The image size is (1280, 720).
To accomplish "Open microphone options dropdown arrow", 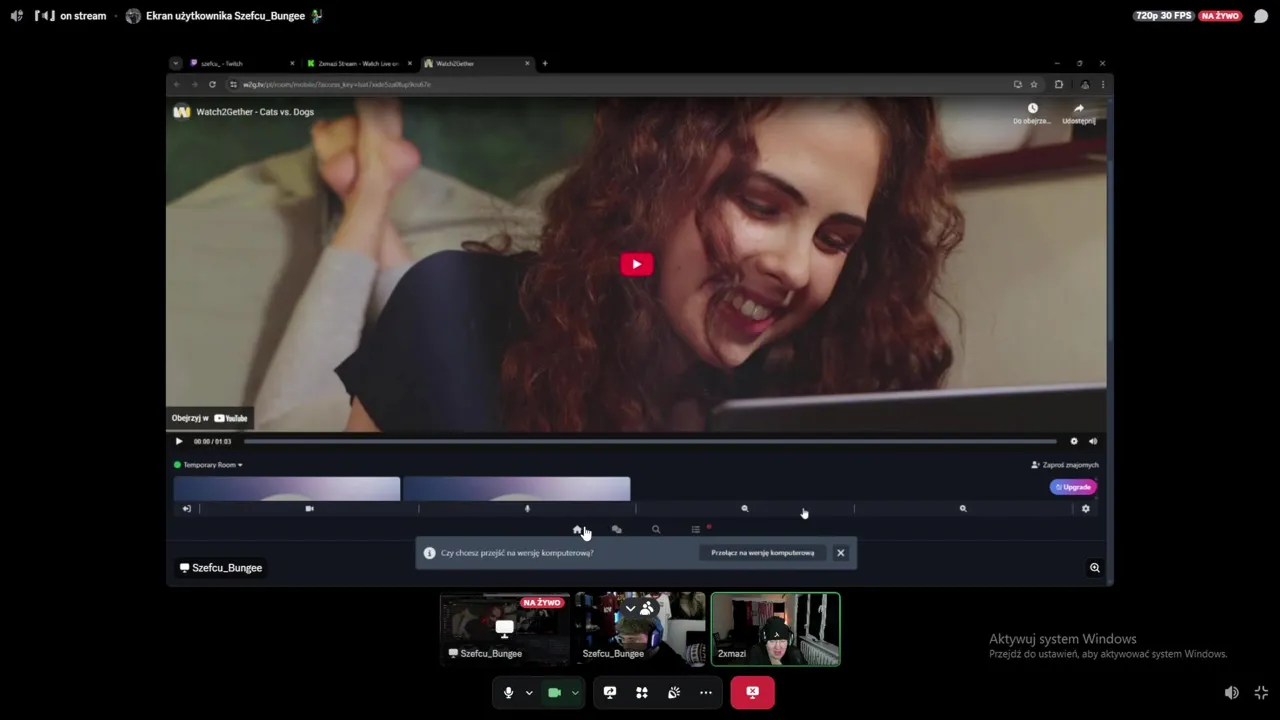I will click(529, 692).
